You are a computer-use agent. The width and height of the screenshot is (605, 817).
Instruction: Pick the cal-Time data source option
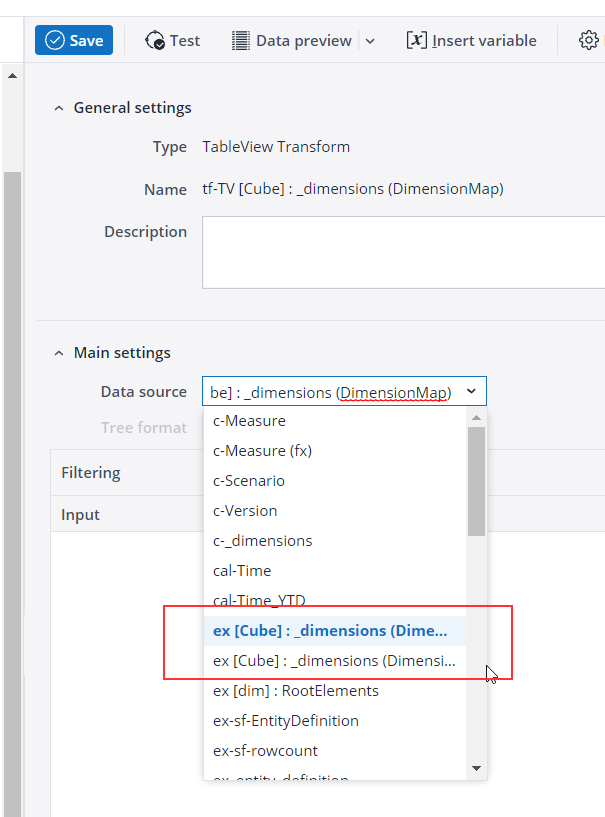pyautogui.click(x=242, y=571)
